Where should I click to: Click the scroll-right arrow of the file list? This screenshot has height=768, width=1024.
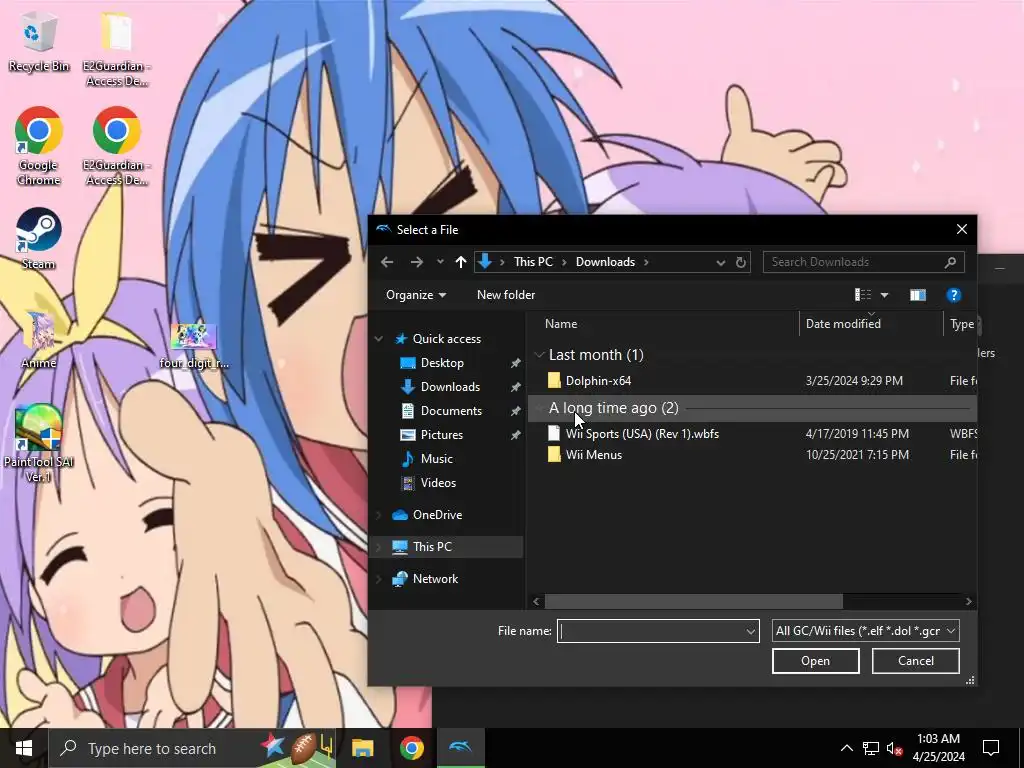(968, 601)
